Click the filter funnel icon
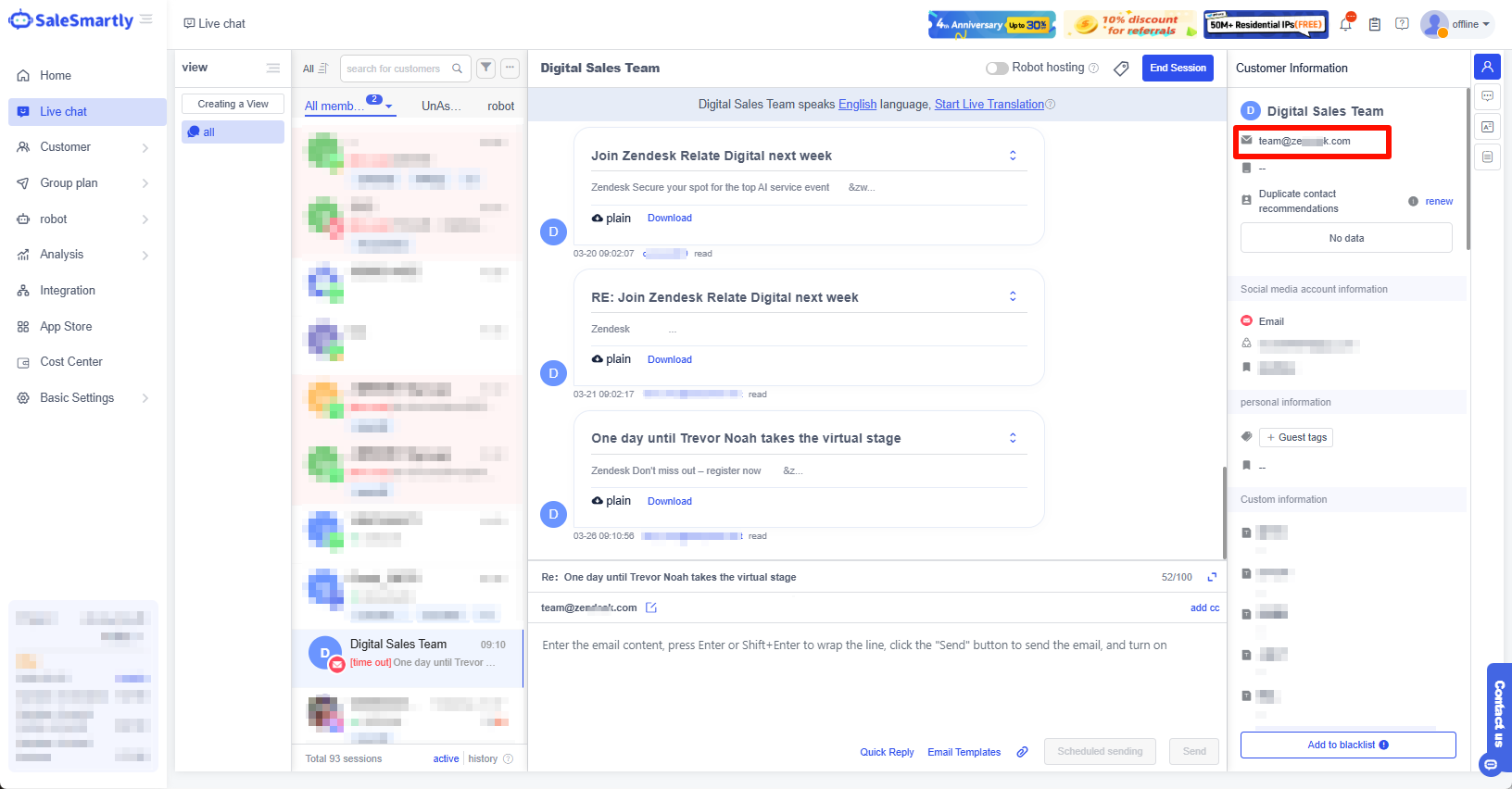Viewport: 1512px width, 789px height. (485, 68)
